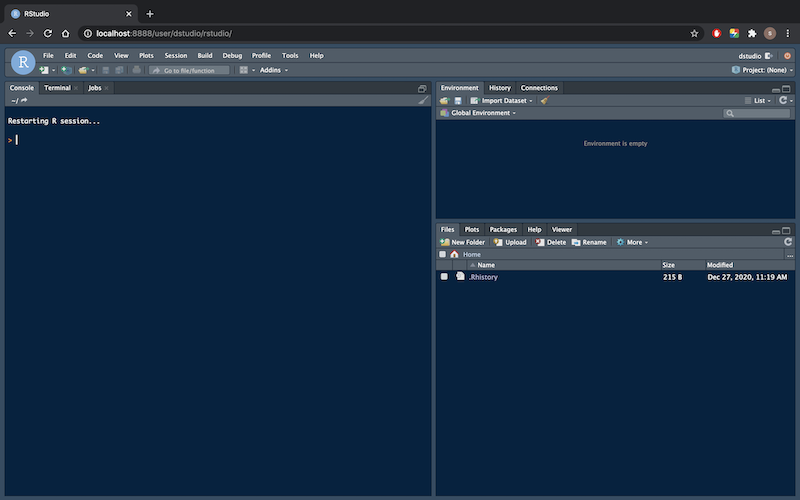Click the Upload button

510,242
